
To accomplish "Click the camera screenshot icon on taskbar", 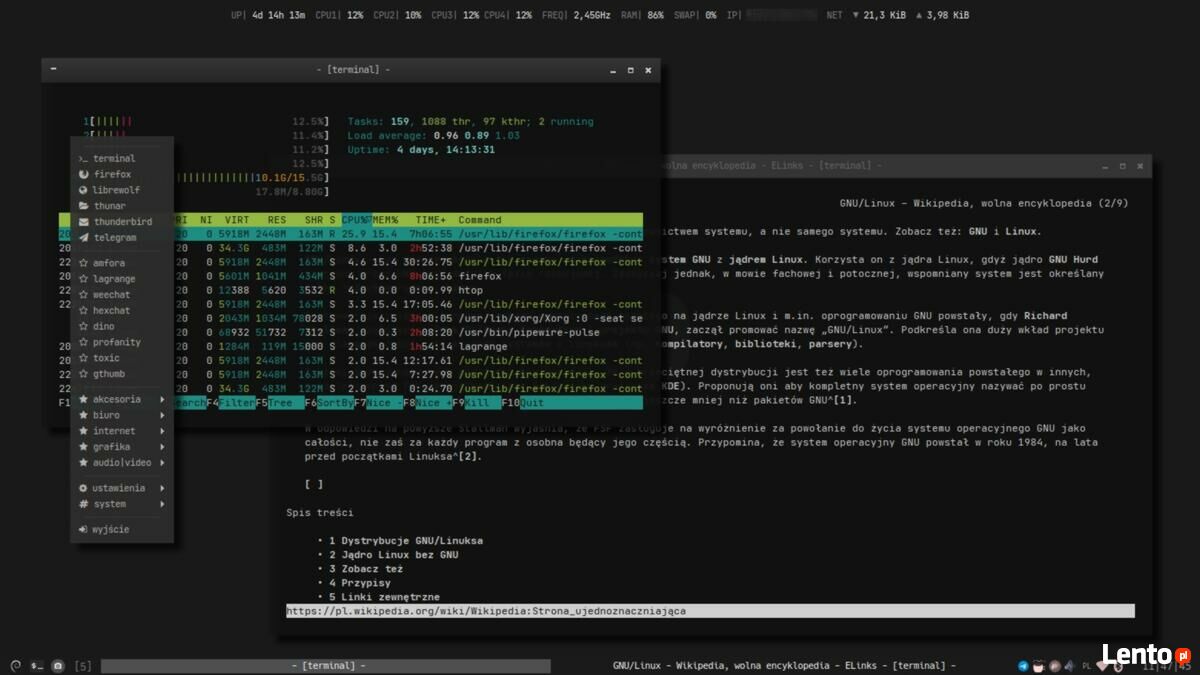I will (58, 665).
